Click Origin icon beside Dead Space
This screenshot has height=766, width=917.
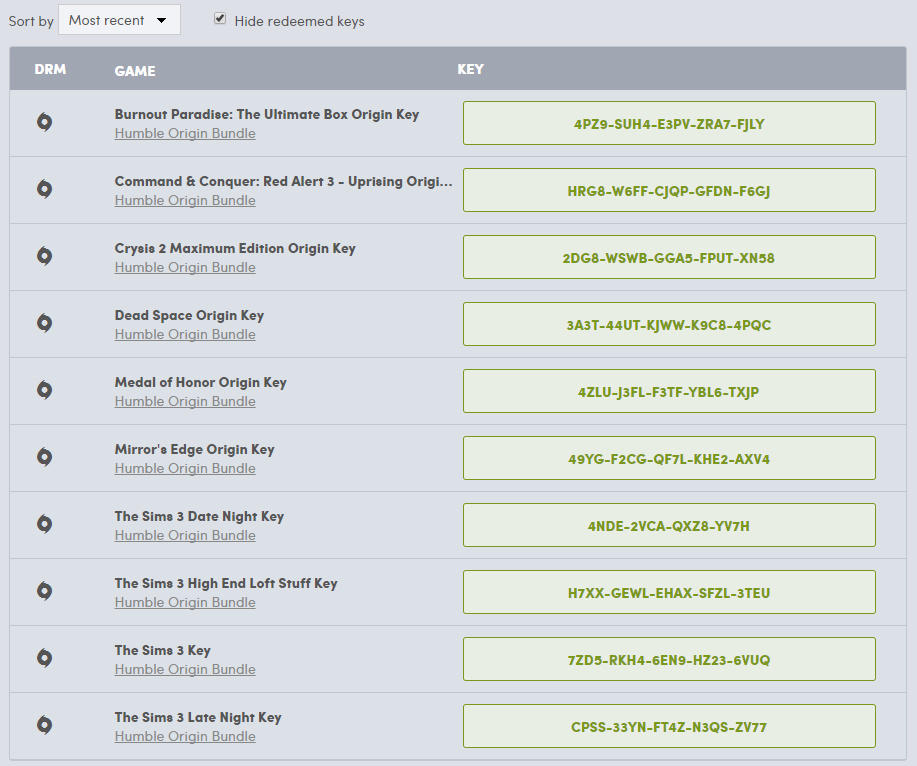44,323
